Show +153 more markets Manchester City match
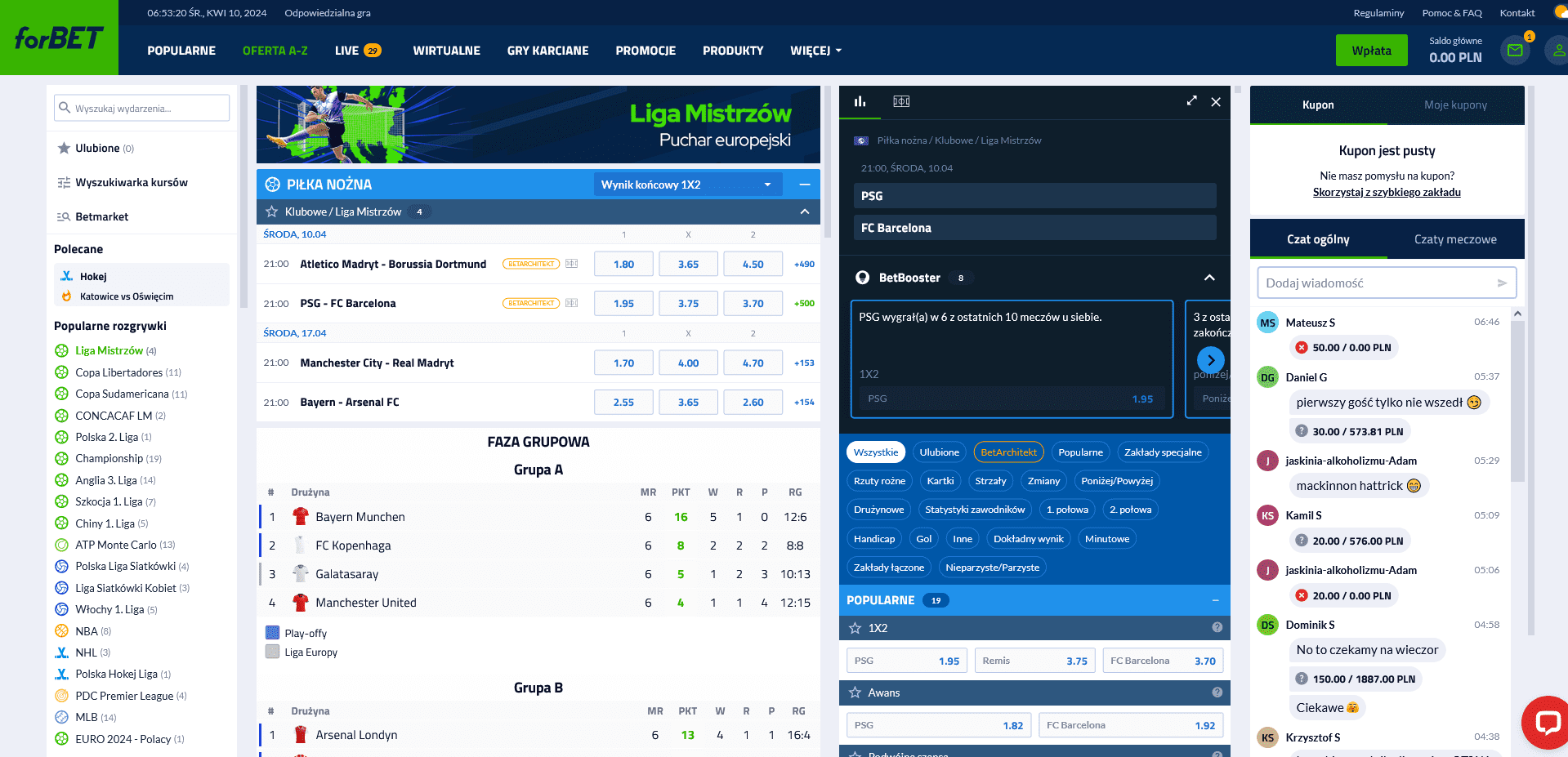This screenshot has width=1568, height=757. coord(804,363)
